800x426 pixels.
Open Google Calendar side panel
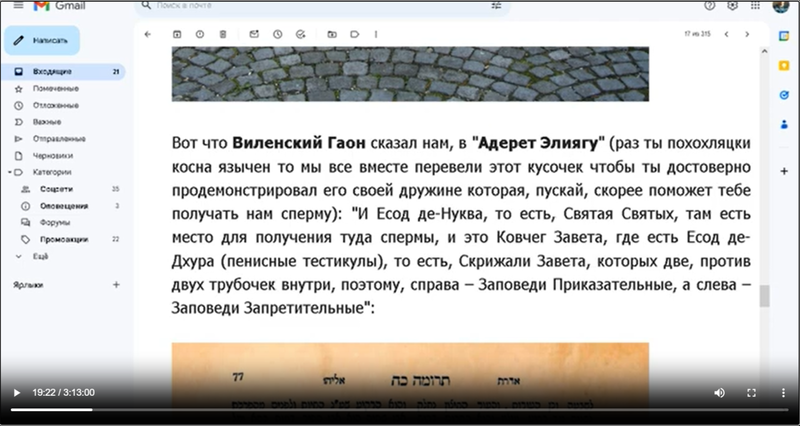point(784,36)
